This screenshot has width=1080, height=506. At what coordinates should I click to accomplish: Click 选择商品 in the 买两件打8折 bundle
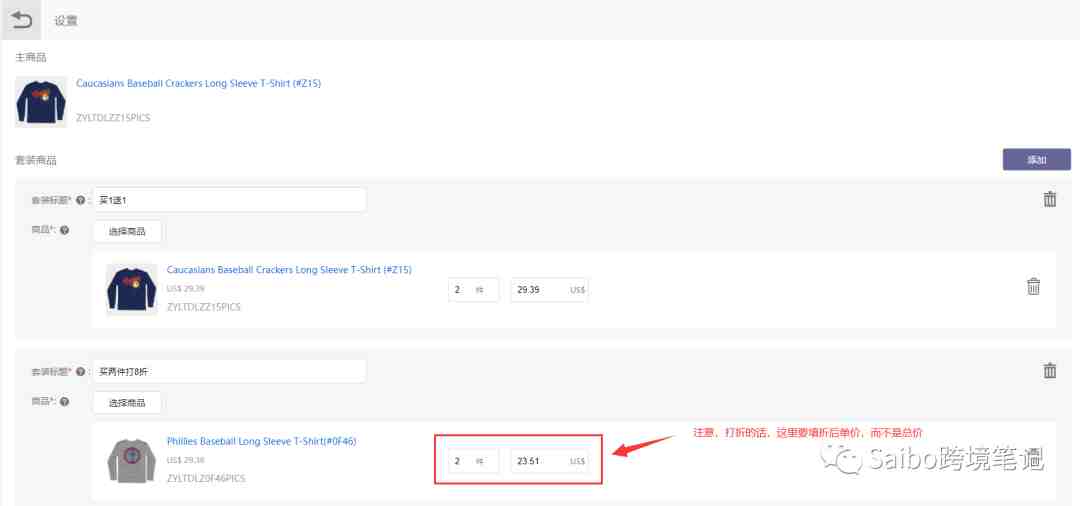pyautogui.click(x=127, y=403)
